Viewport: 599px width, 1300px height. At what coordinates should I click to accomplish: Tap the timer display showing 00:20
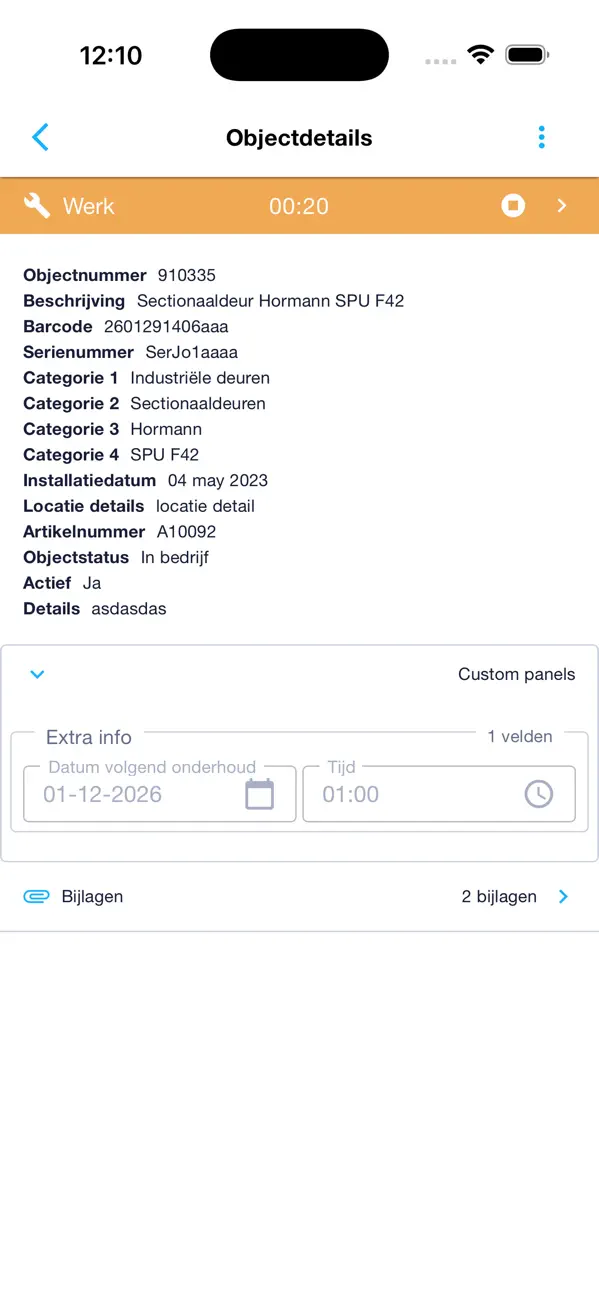[x=298, y=206]
